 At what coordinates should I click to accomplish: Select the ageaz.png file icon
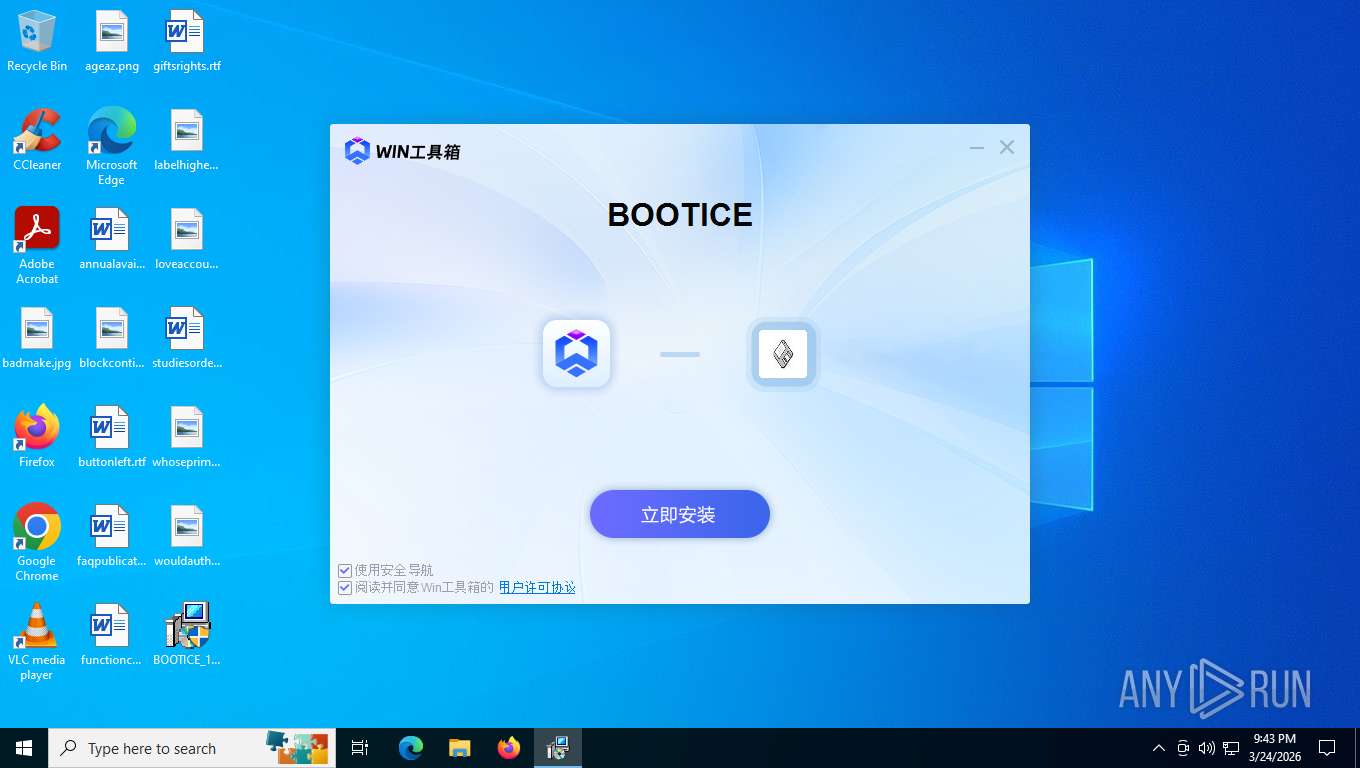(112, 41)
